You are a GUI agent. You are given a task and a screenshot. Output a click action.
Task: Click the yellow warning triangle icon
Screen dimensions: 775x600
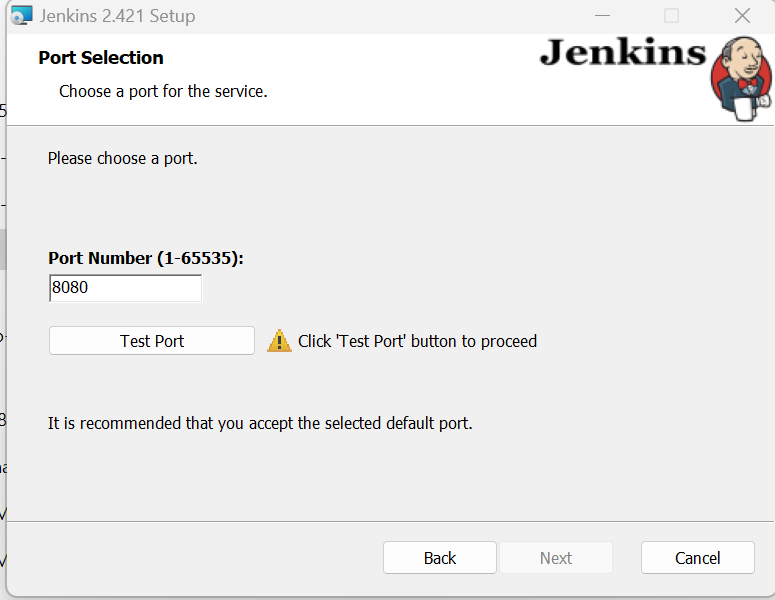pyautogui.click(x=279, y=341)
